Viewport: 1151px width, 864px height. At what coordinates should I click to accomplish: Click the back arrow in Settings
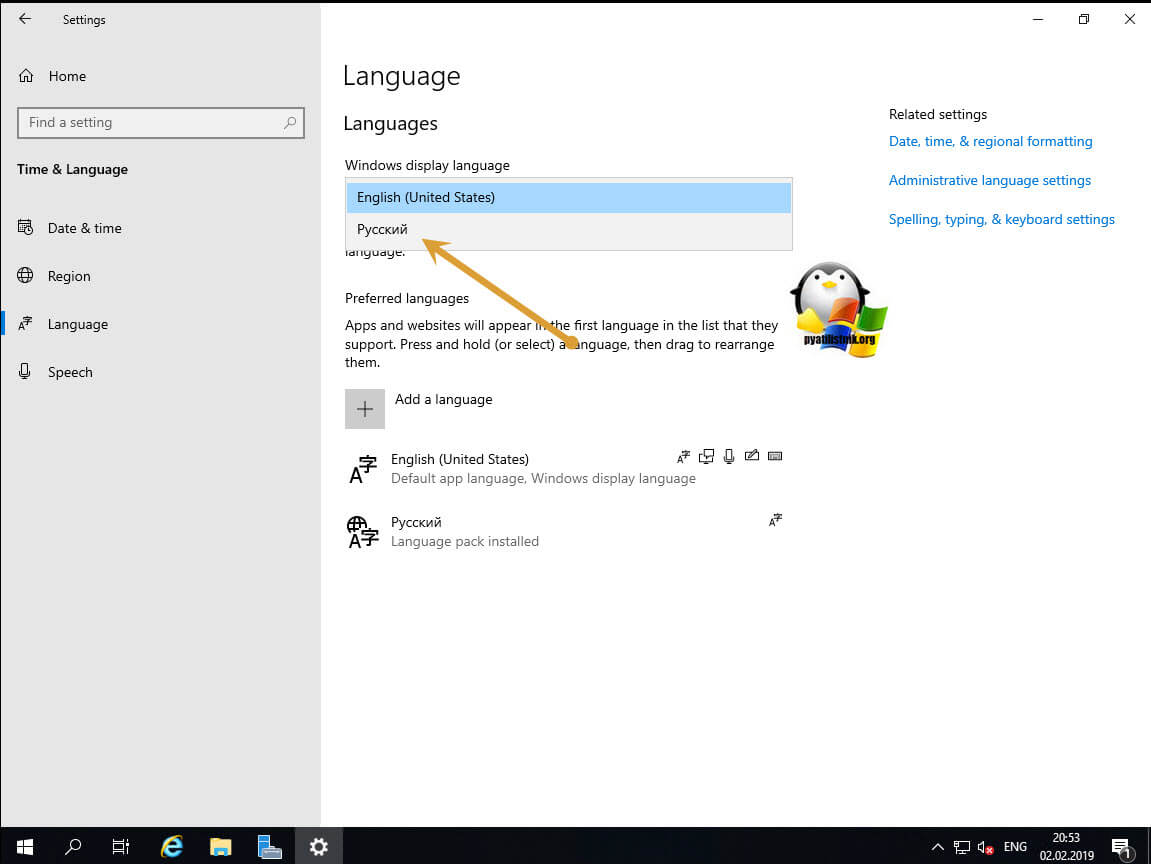tap(25, 19)
